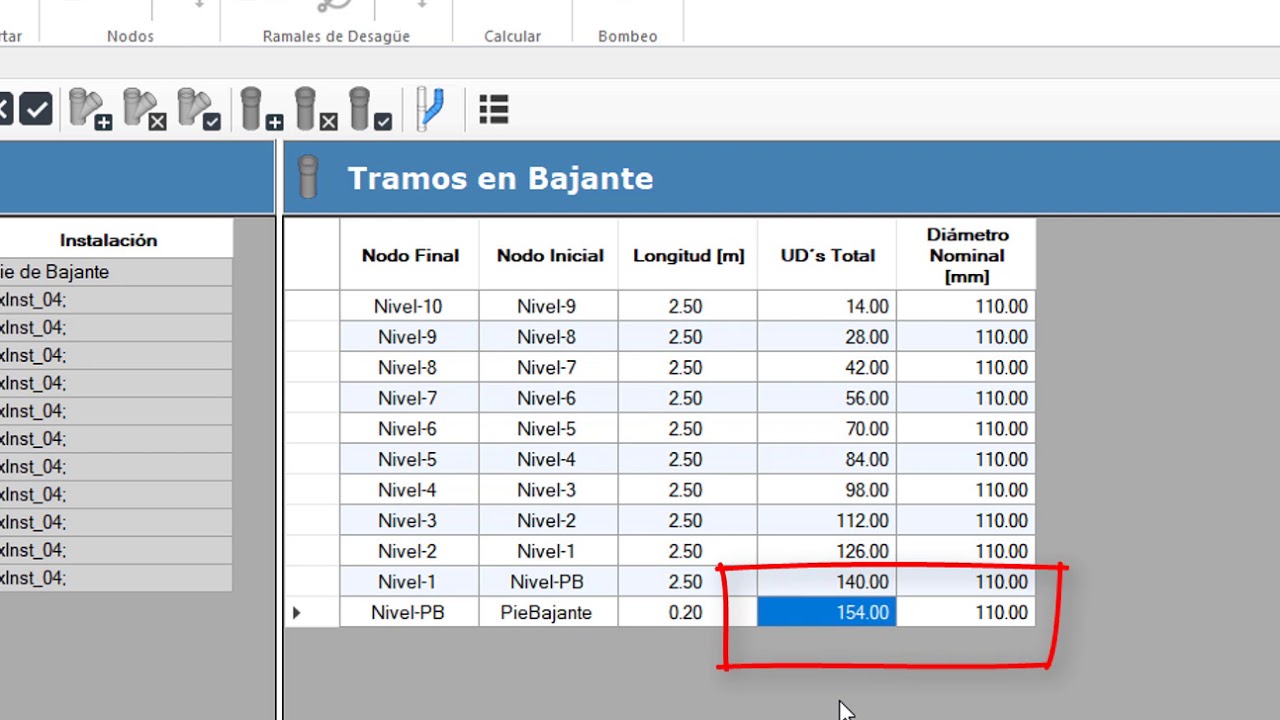The image size is (1280, 720).
Task: Click 110.00 diameter in Nivel-10 row
Action: click(x=966, y=307)
